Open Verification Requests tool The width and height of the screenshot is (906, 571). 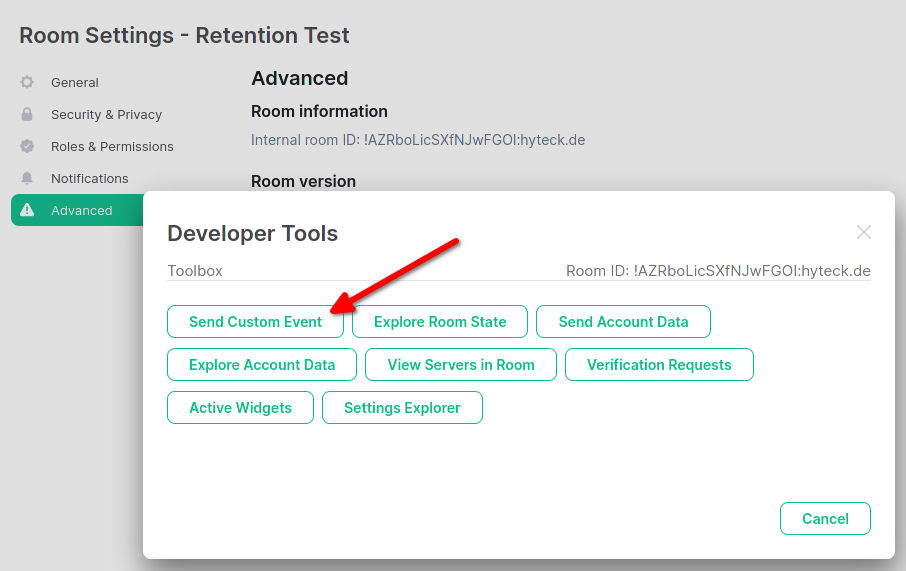659,365
